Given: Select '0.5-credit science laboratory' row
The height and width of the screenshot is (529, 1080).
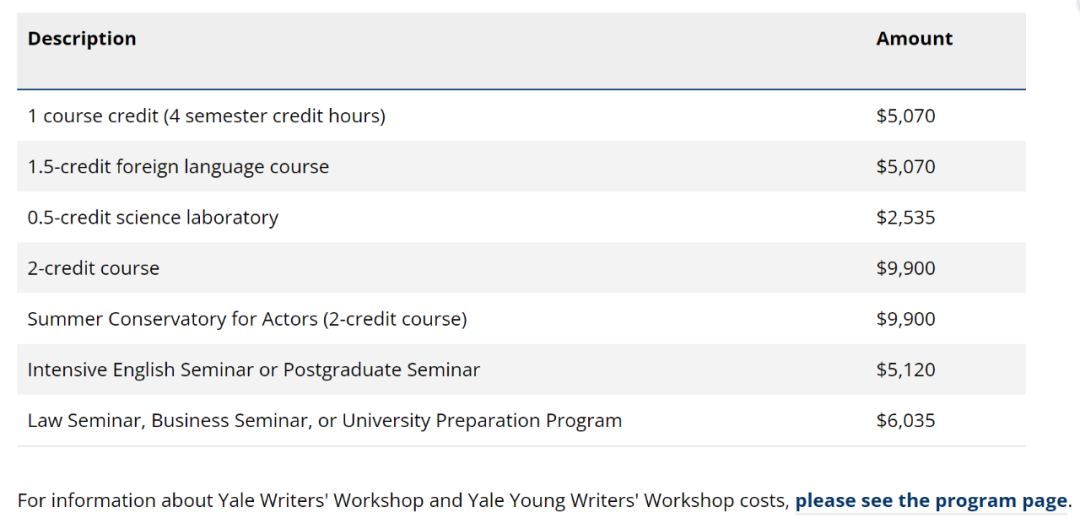Looking at the screenshot, I should click(521, 217).
